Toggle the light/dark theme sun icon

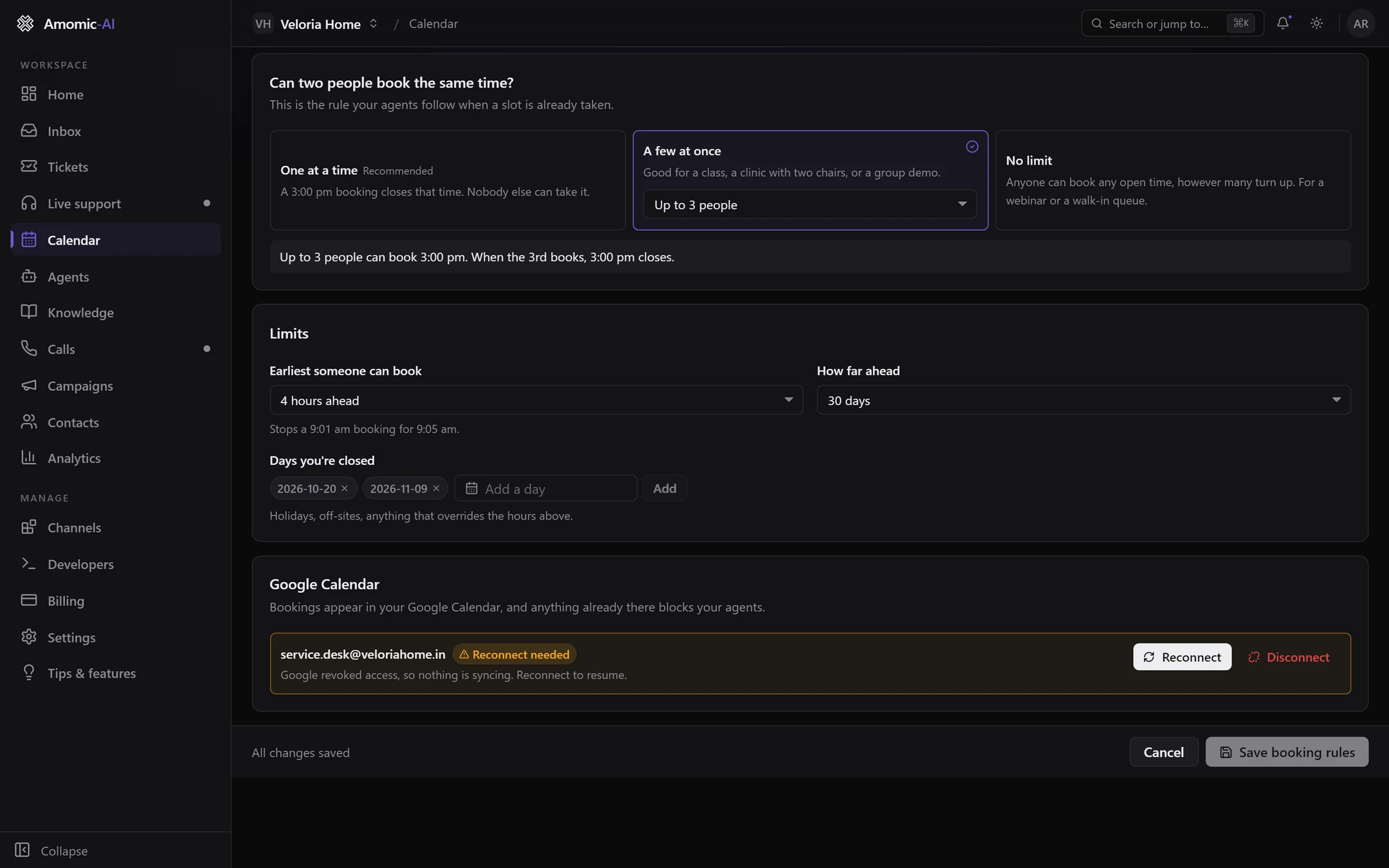[1316, 23]
